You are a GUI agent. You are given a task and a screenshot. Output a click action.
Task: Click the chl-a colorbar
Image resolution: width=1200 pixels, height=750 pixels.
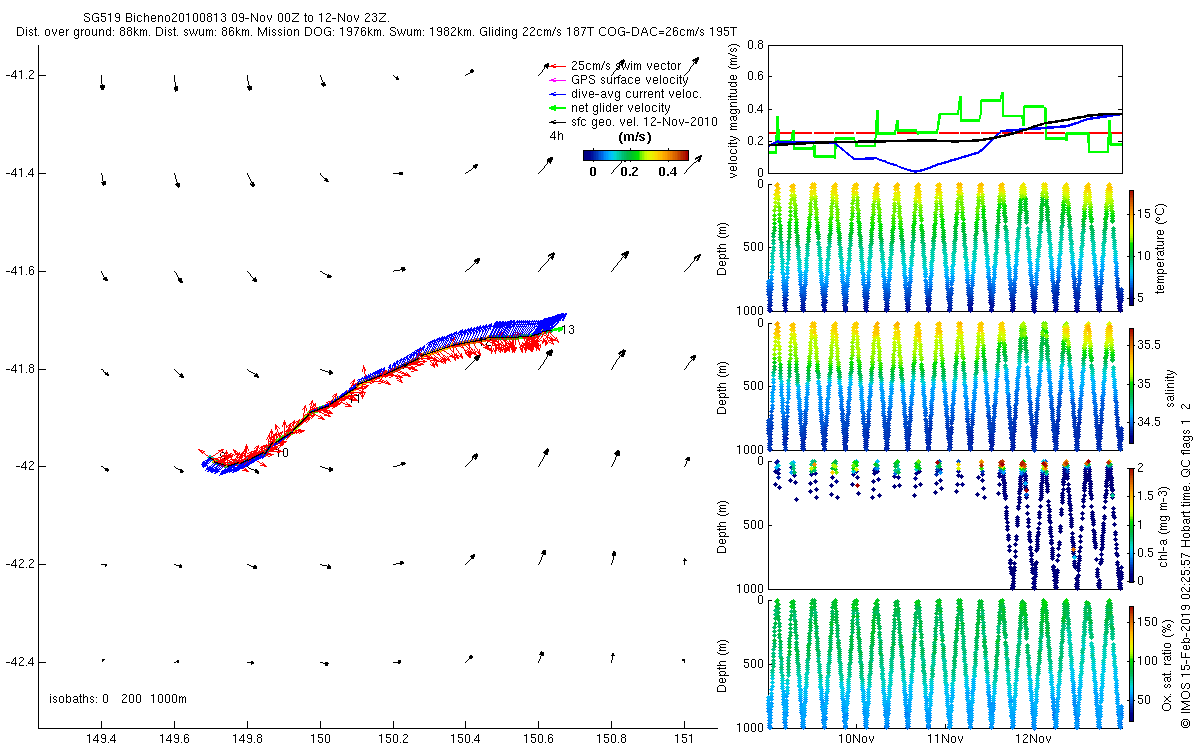tap(1131, 523)
